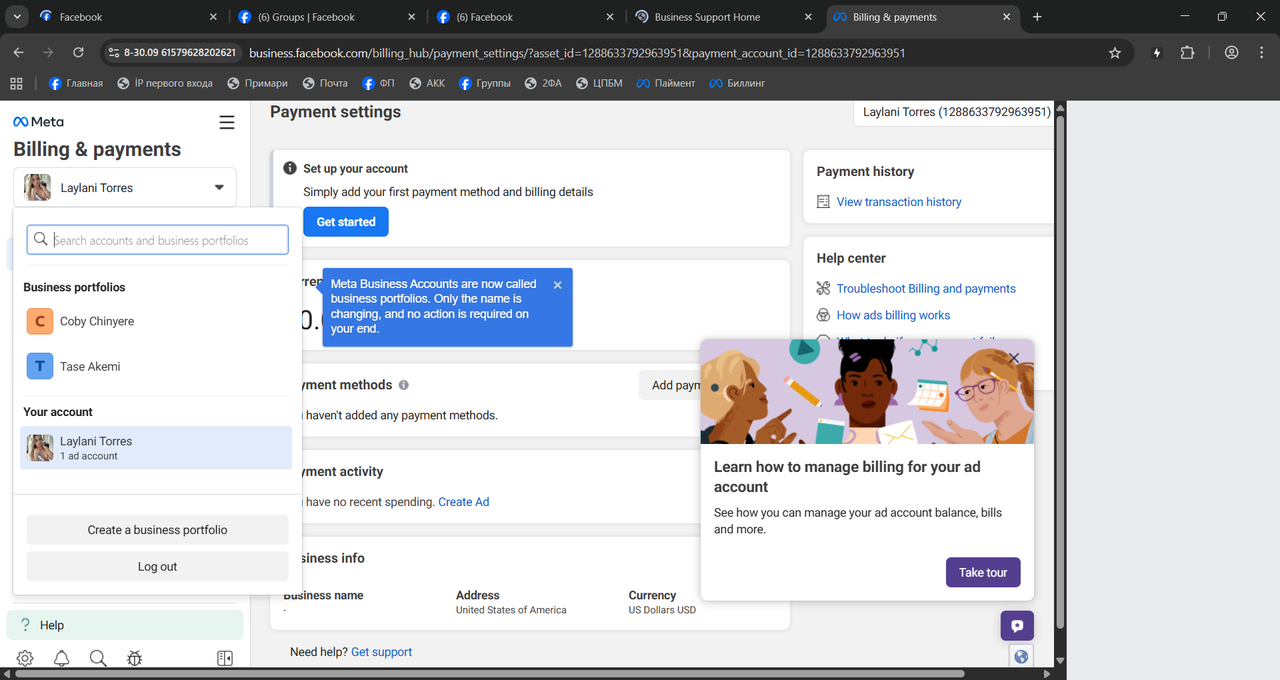Image resolution: width=1280 pixels, height=680 pixels.
Task: Open the lightning bolt extension icon
Action: (x=1158, y=53)
